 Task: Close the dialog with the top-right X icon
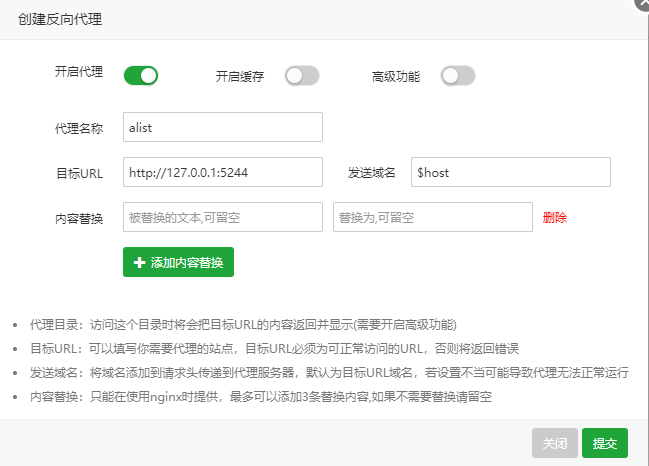pos(640,3)
